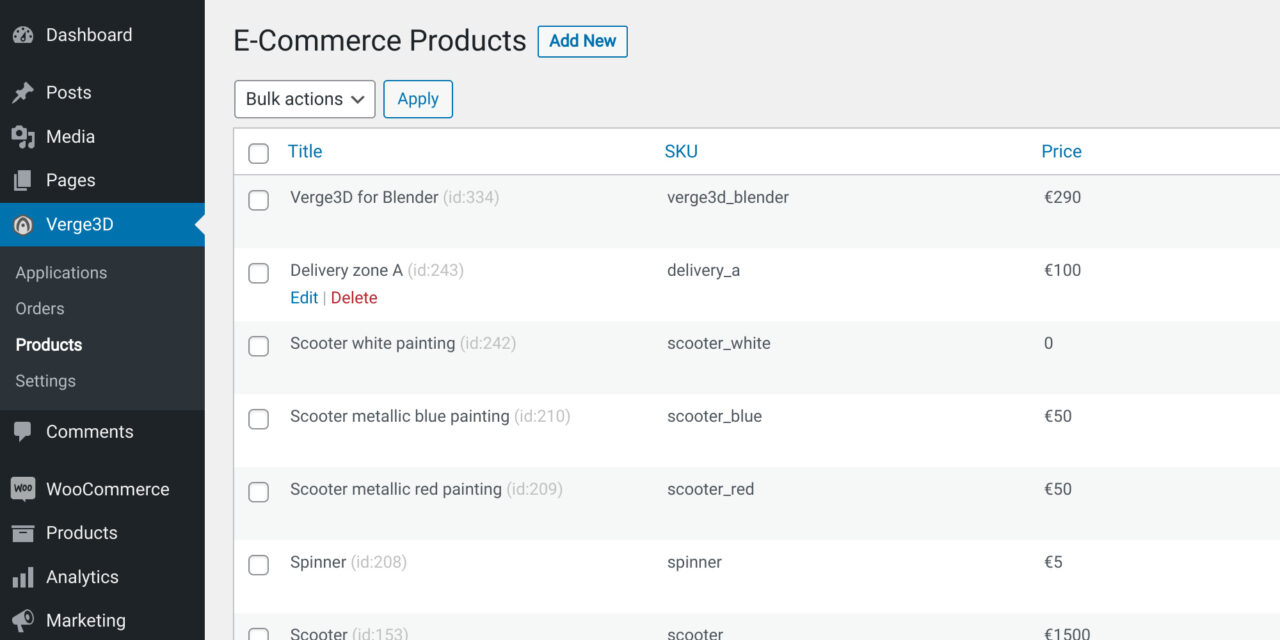Click the €5 price cell
1280x640 pixels.
[1053, 563]
